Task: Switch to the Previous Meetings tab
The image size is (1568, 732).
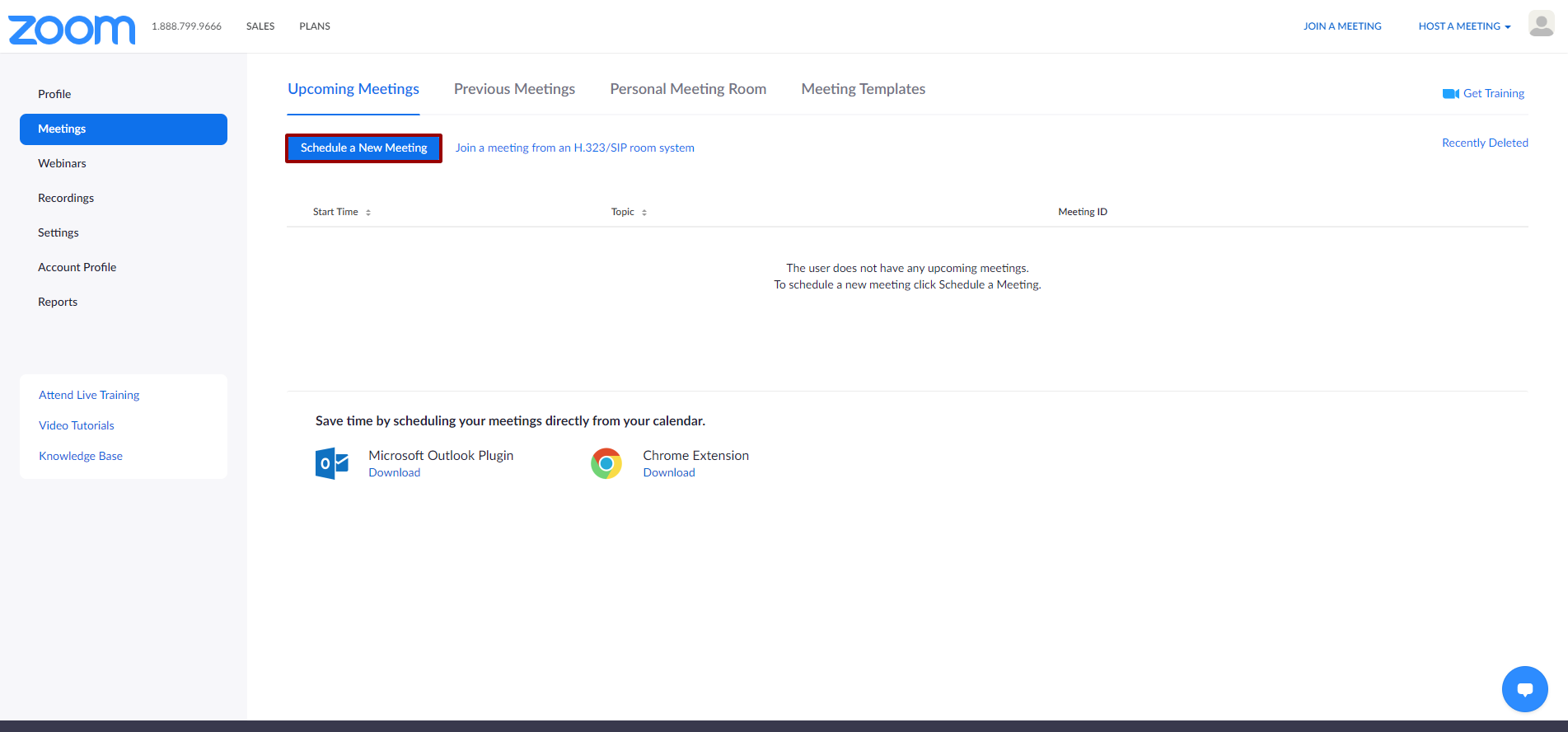Action: tap(514, 89)
